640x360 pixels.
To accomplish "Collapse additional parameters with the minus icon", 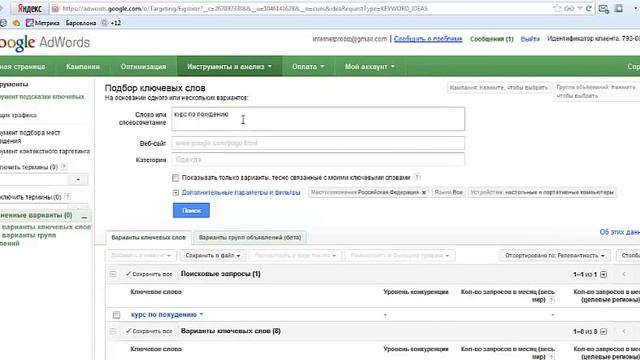I will point(176,193).
